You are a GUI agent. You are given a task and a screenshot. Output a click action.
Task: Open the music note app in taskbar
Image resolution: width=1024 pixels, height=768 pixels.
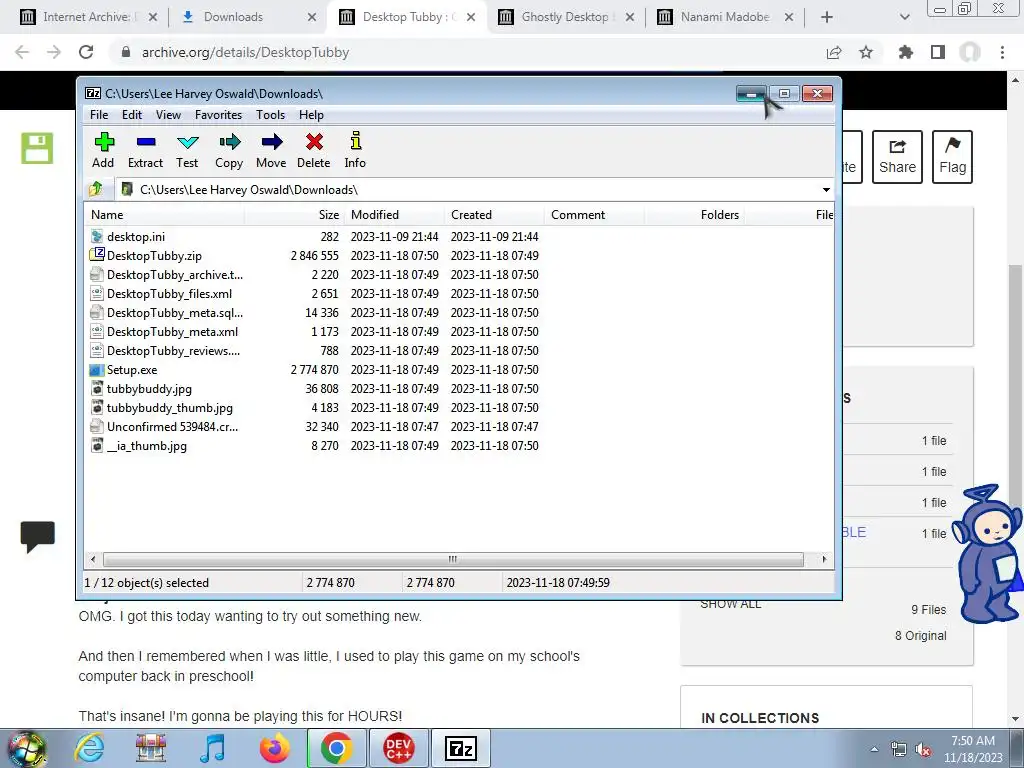213,748
